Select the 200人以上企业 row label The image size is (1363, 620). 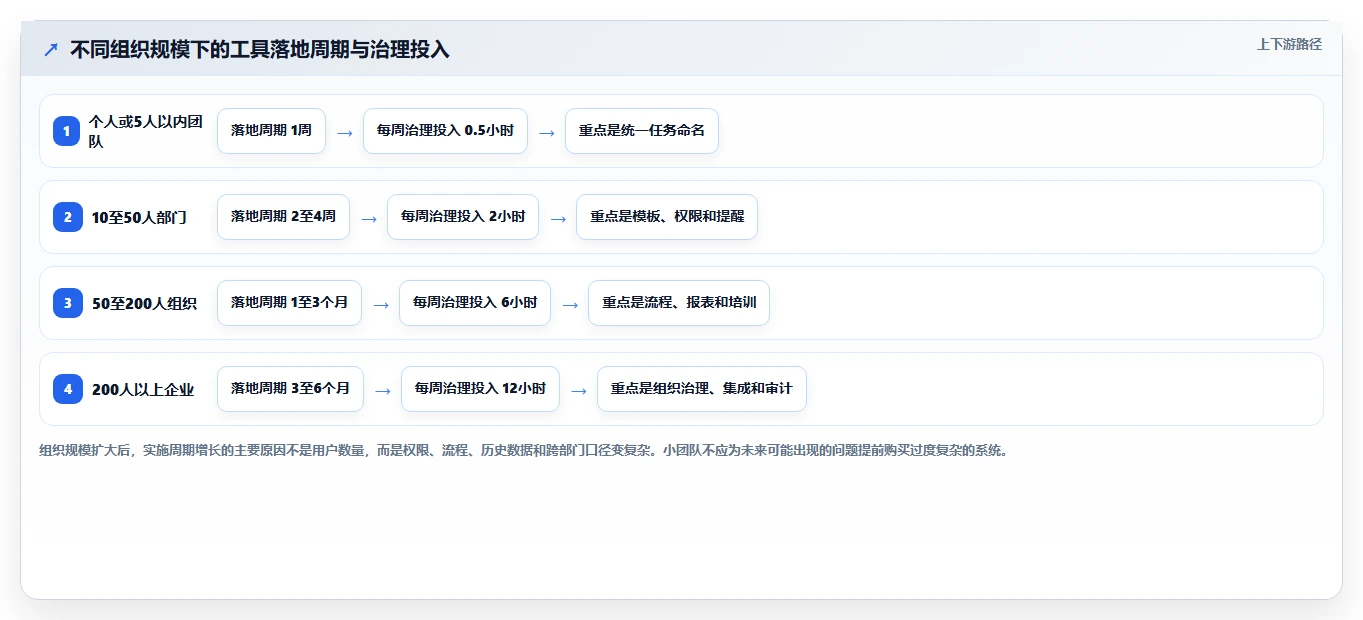click(x=143, y=389)
